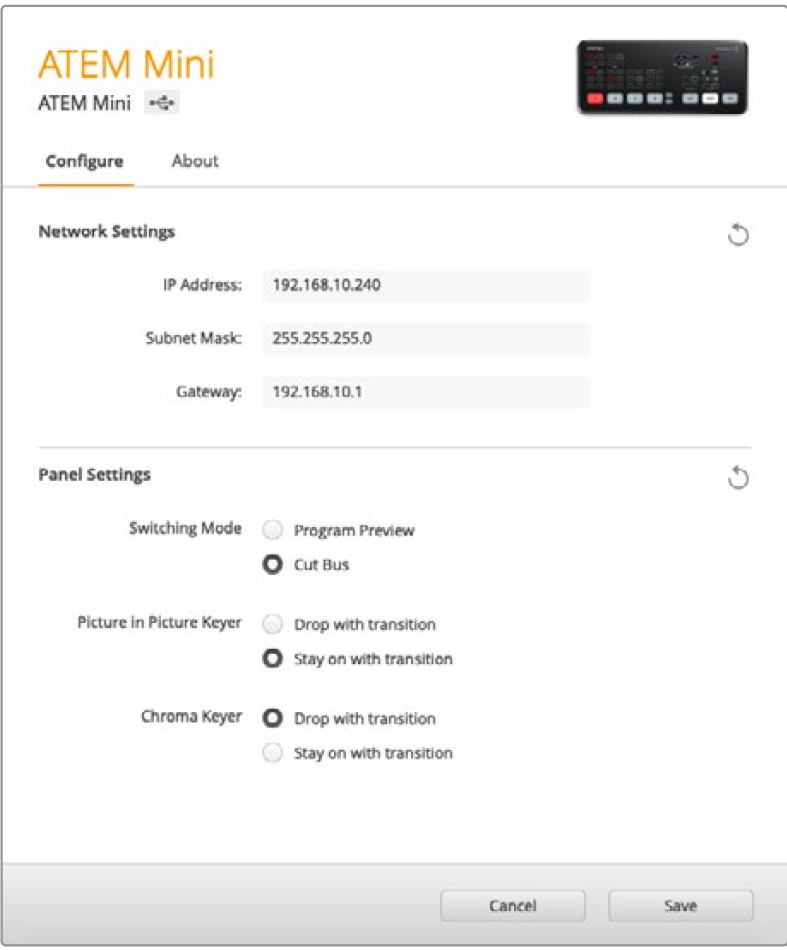Image resolution: width=787 pixels, height=950 pixels.
Task: Switch to the Configure tab
Action: pyautogui.click(x=85, y=161)
